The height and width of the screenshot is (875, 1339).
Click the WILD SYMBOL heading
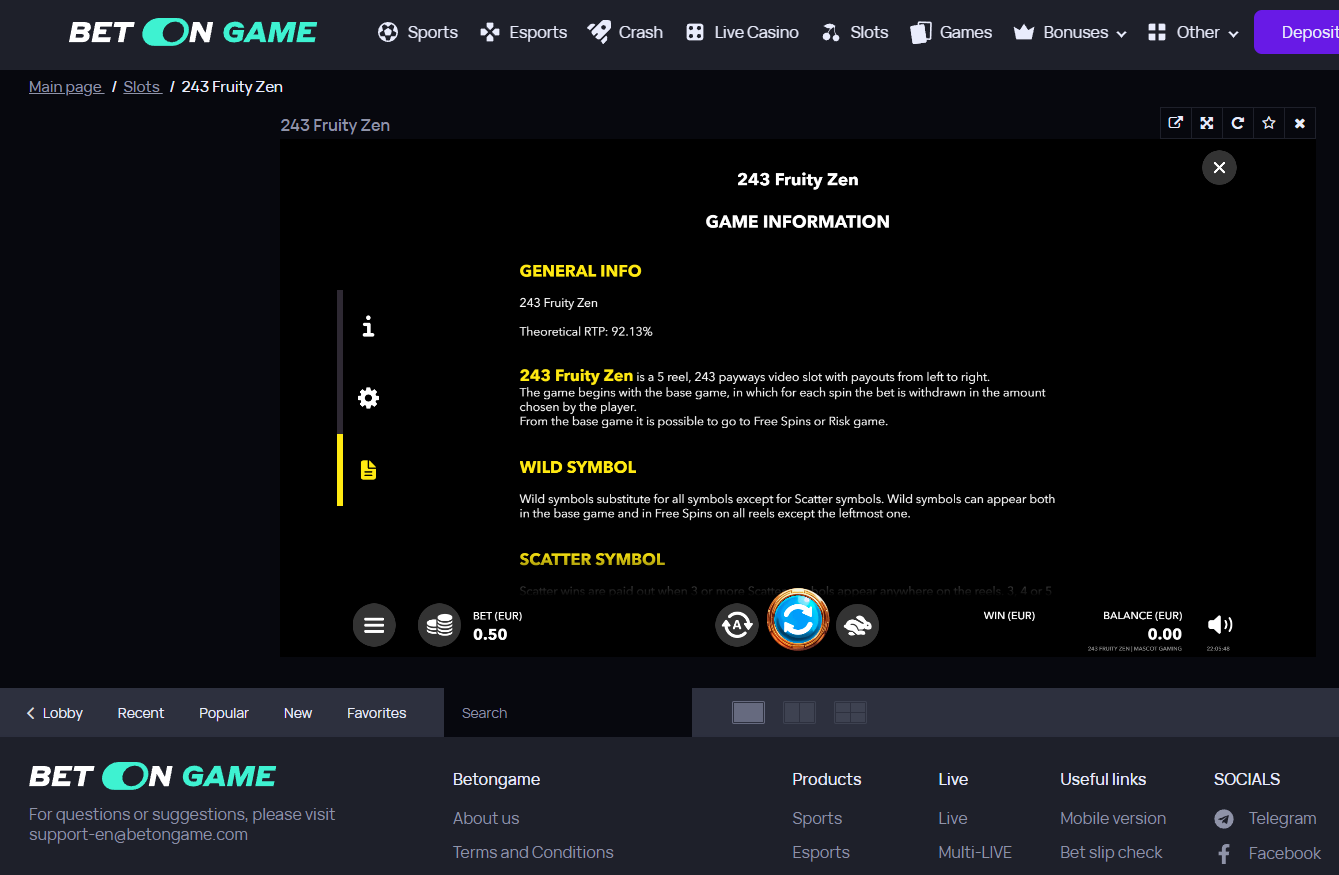[578, 467]
